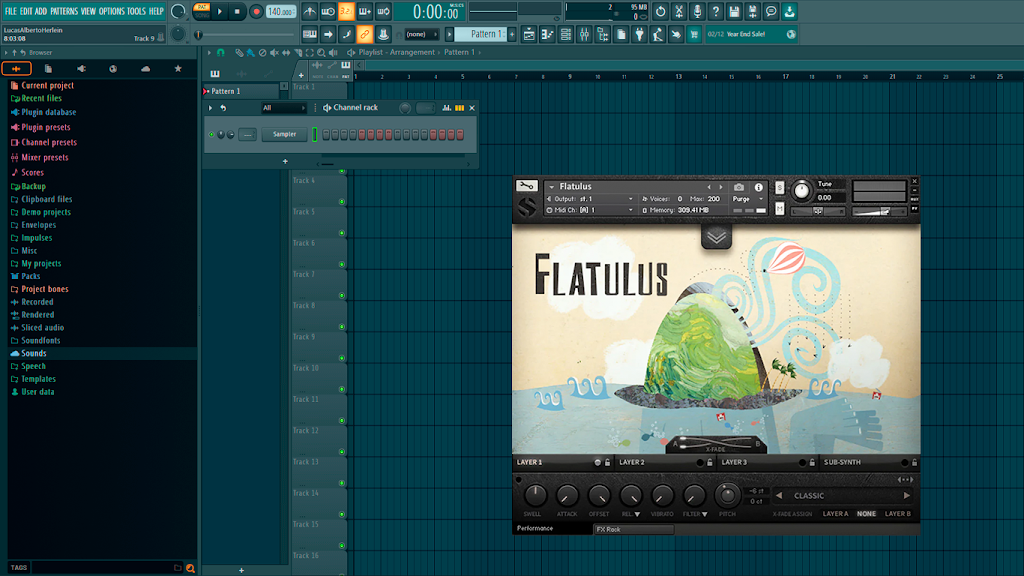Open the FILE menu
1024x576 pixels.
click(10, 11)
